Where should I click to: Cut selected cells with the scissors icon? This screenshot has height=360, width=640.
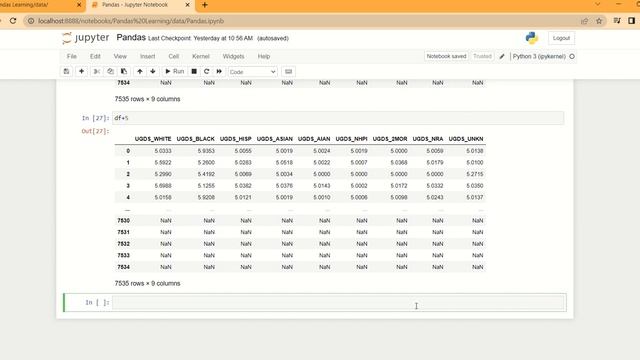[x=97, y=71]
